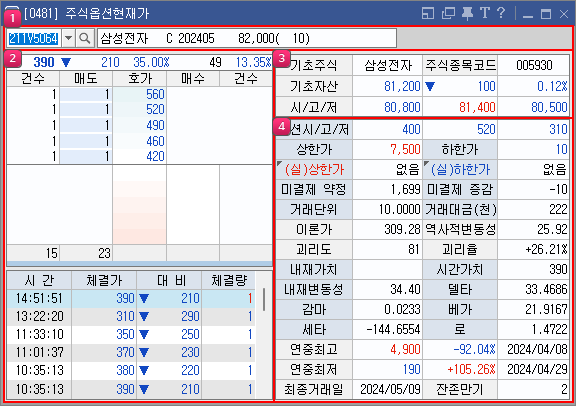Click the magnifier search icon beside code field

(x=85, y=38)
